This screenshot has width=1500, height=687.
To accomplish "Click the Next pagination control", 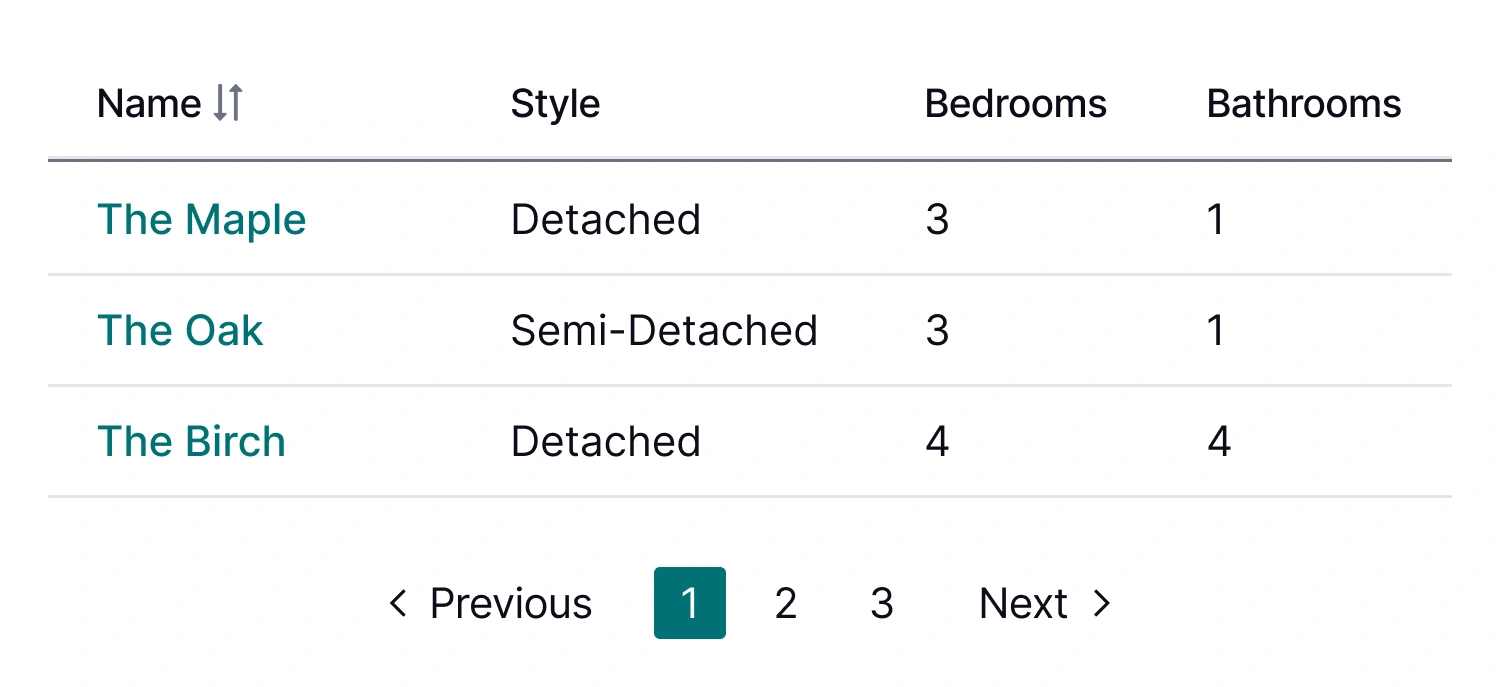I will pos(1023,603).
